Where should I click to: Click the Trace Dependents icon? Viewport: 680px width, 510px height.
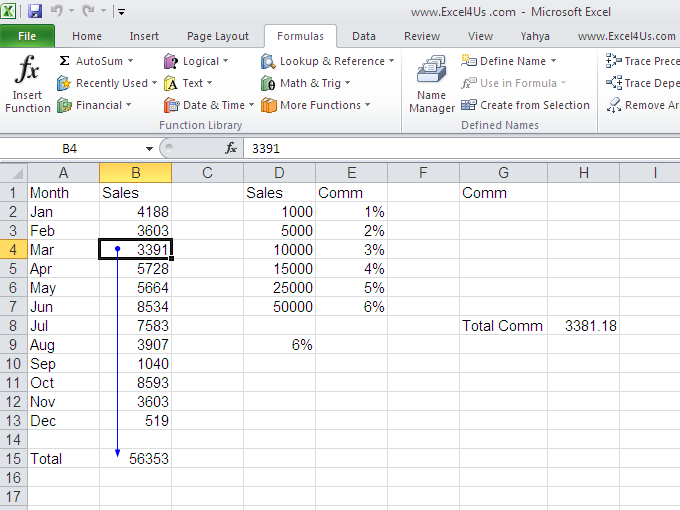[x=614, y=82]
